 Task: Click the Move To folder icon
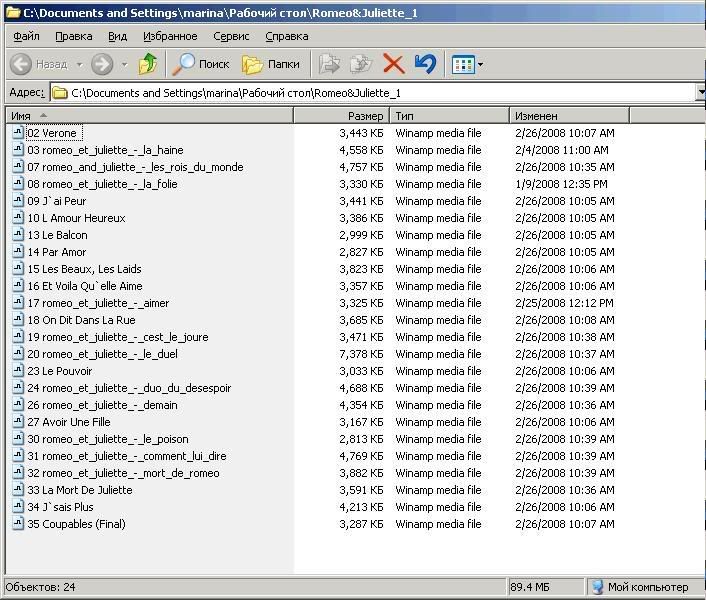tap(330, 64)
